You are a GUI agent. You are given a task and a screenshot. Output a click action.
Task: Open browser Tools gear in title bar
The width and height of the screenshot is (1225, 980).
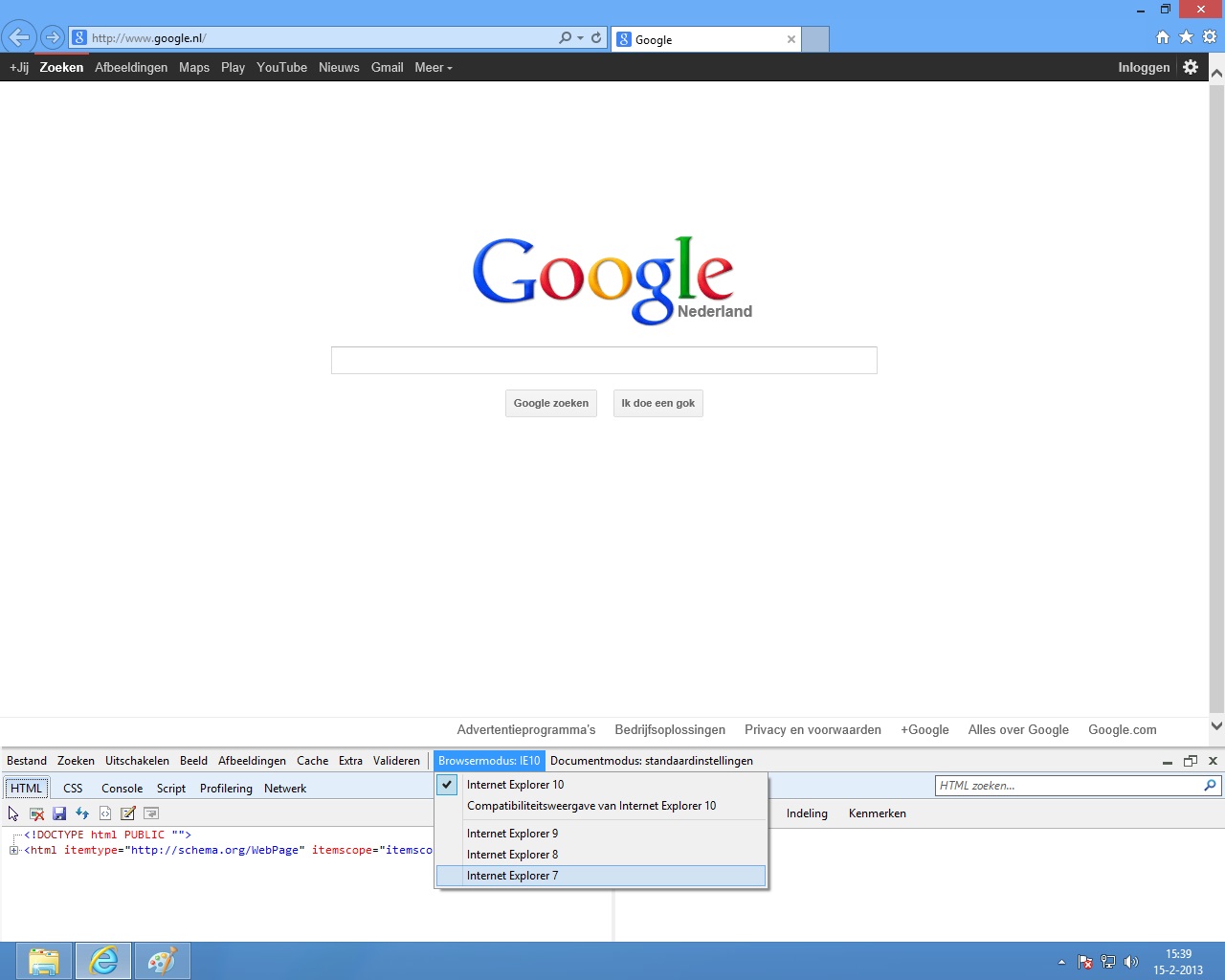pos(1210,37)
